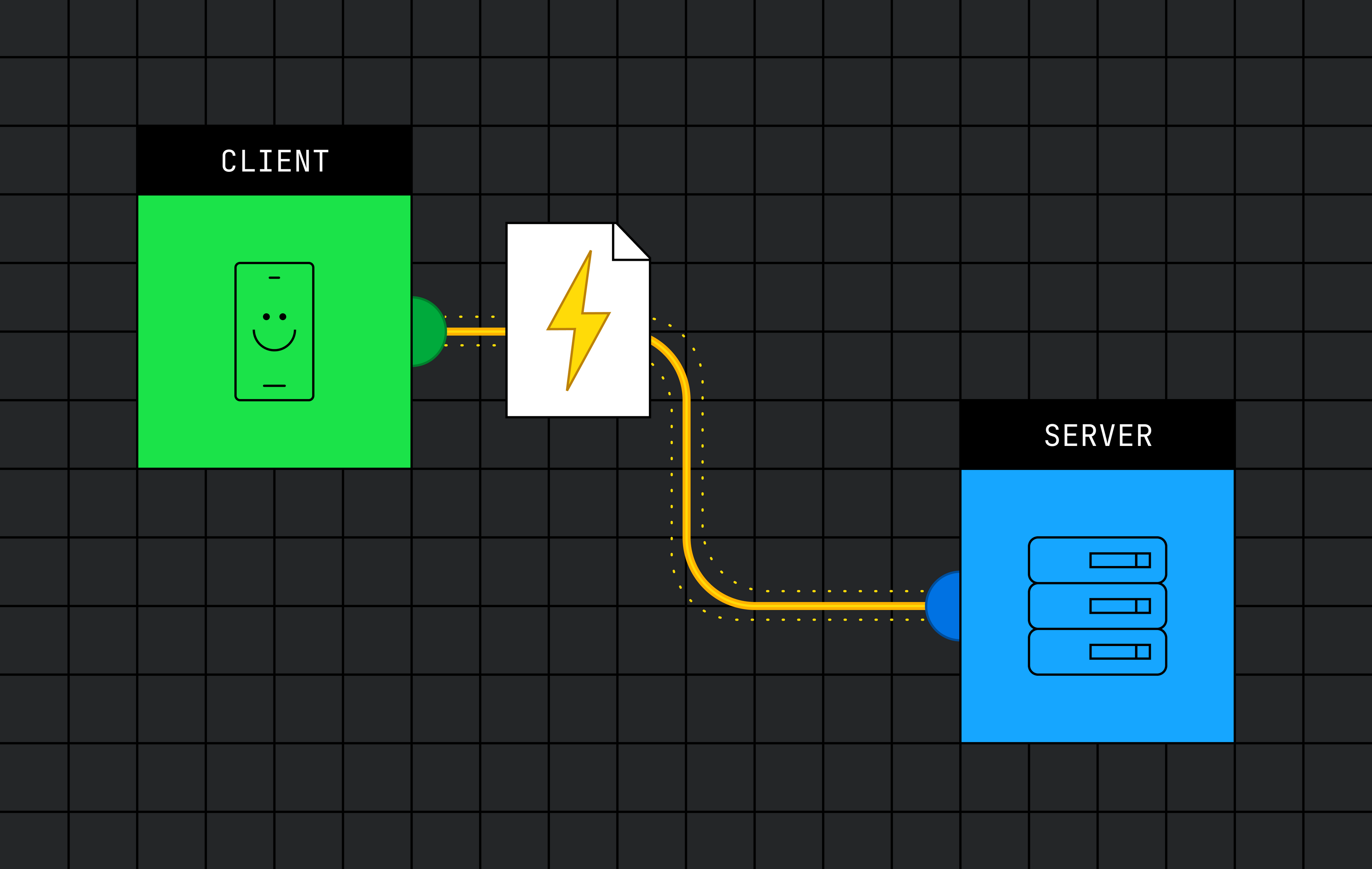Click the smiling phone icon

click(274, 331)
